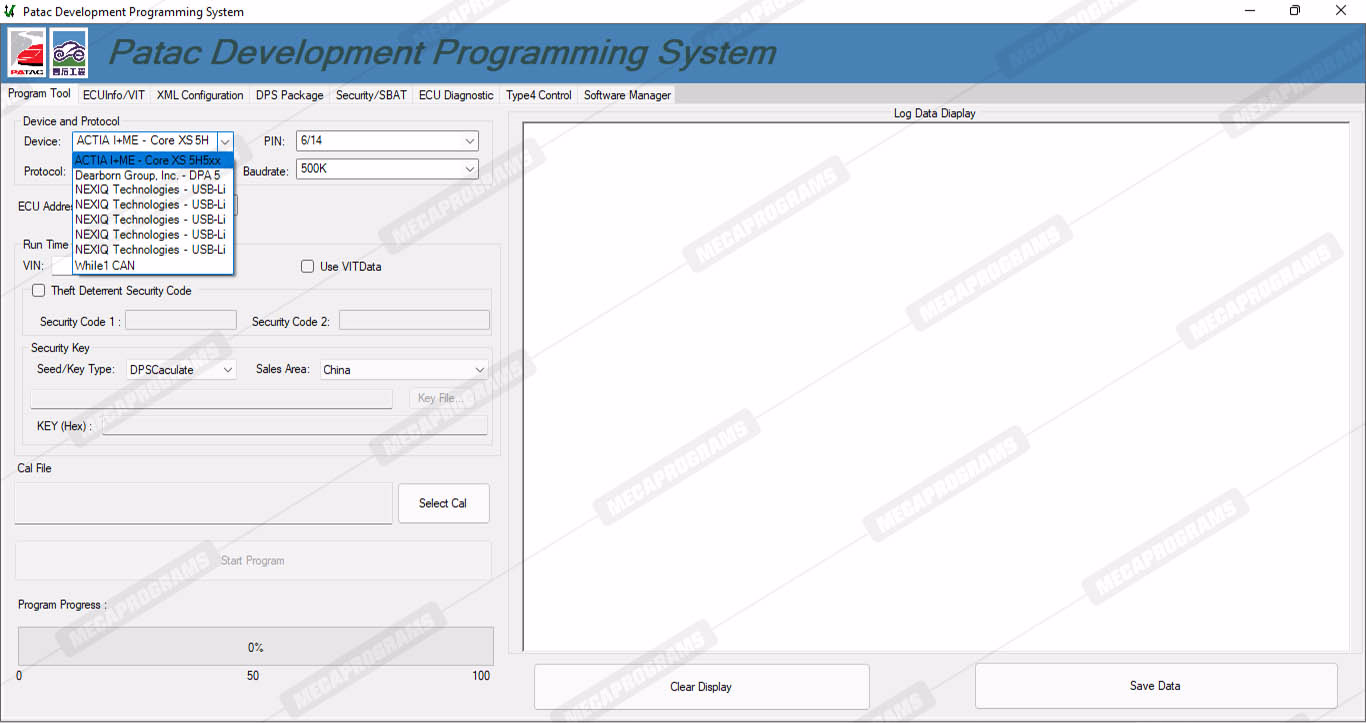Click inside the Log Data Display area
1366x723 pixels.
935,386
